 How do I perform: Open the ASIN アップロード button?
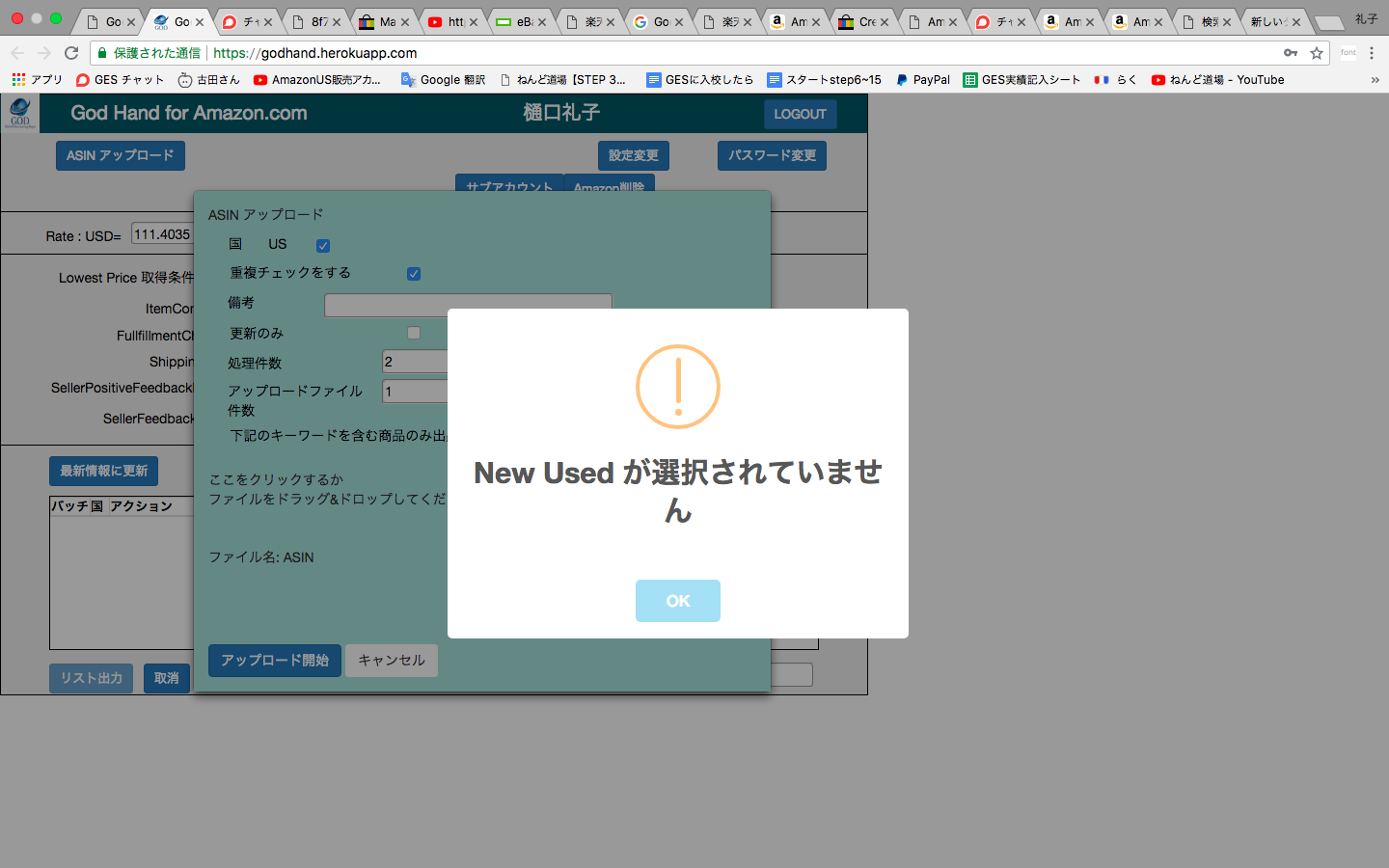tap(121, 155)
